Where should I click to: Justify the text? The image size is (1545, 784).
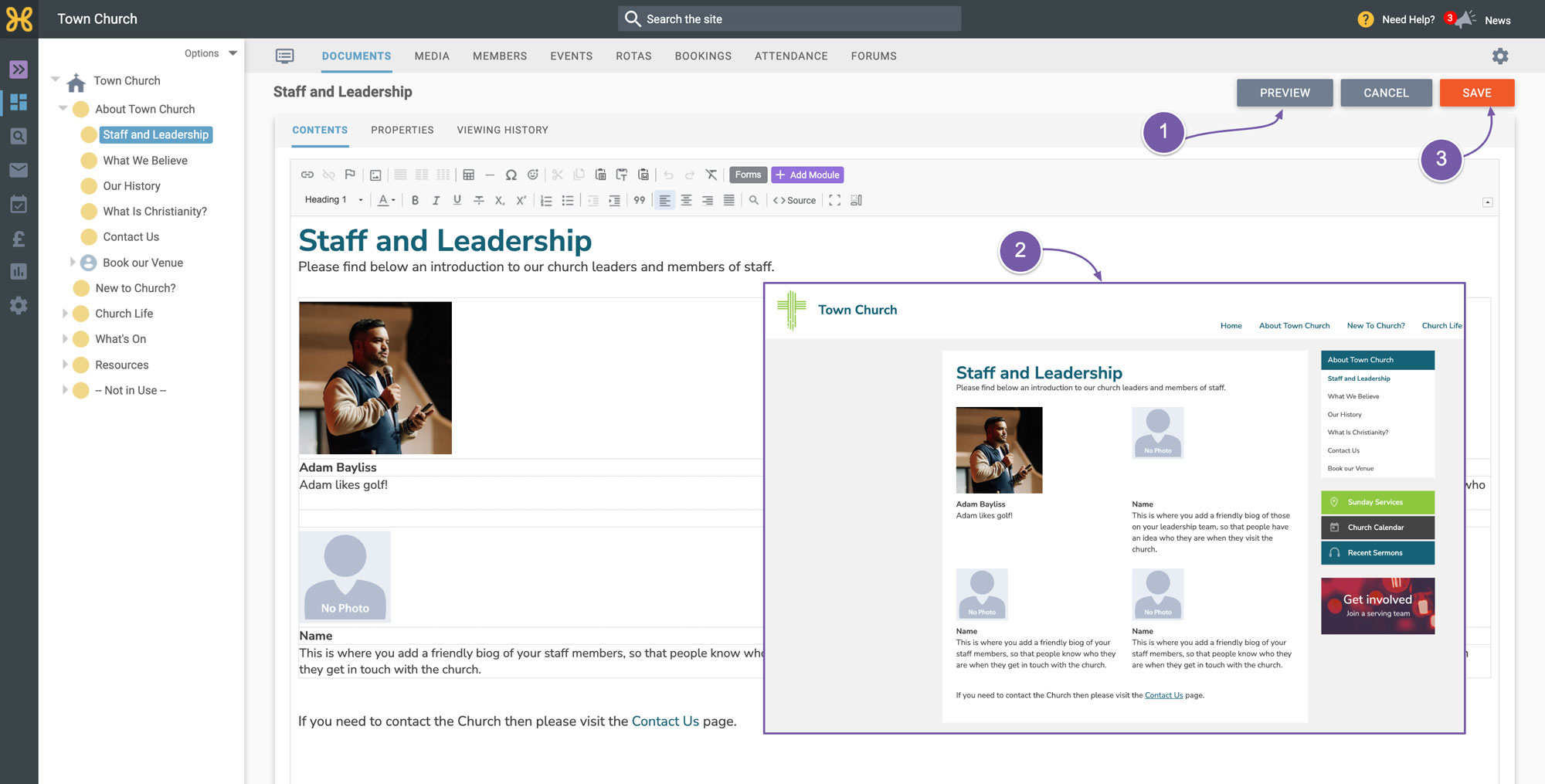[728, 200]
